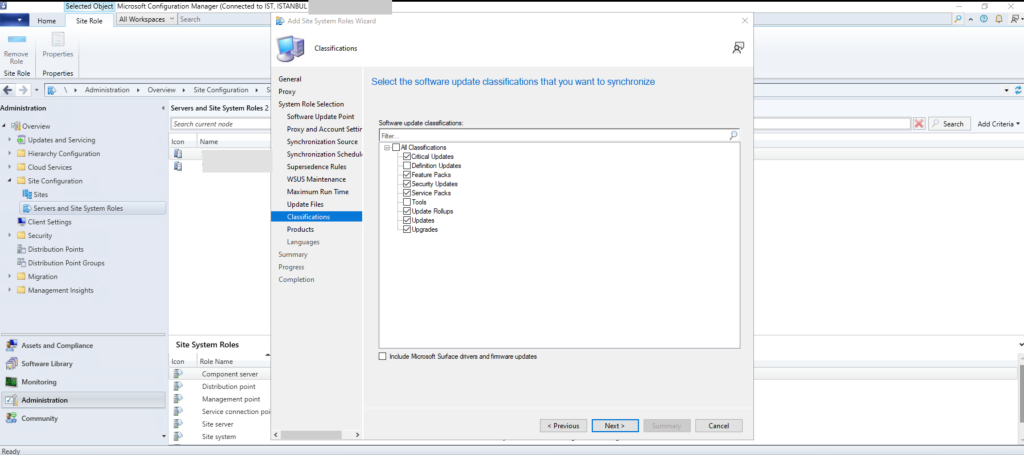Switch to the Home ribbon tab
Viewport: 1024px width, 455px height.
pos(46,20)
